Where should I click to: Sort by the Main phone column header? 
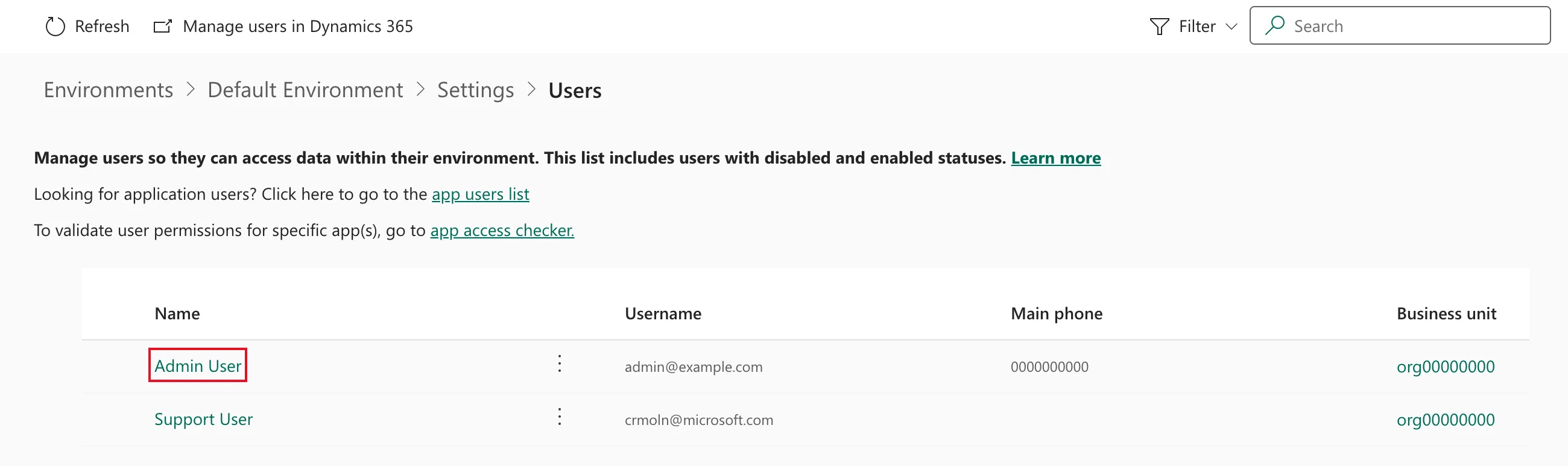pos(1056,313)
